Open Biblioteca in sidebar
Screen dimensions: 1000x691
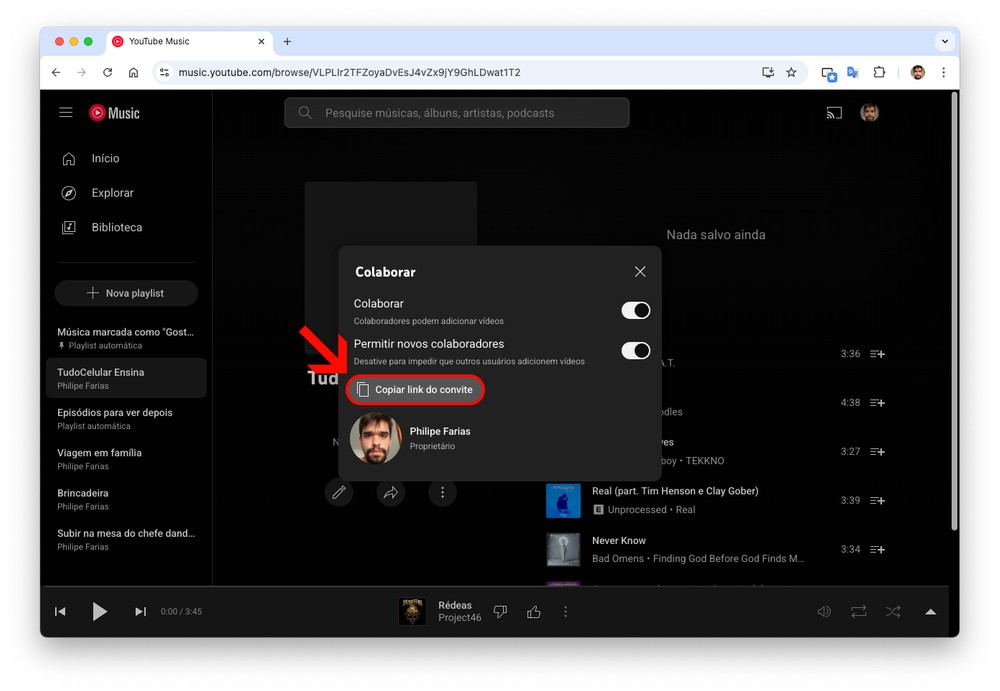115,228
